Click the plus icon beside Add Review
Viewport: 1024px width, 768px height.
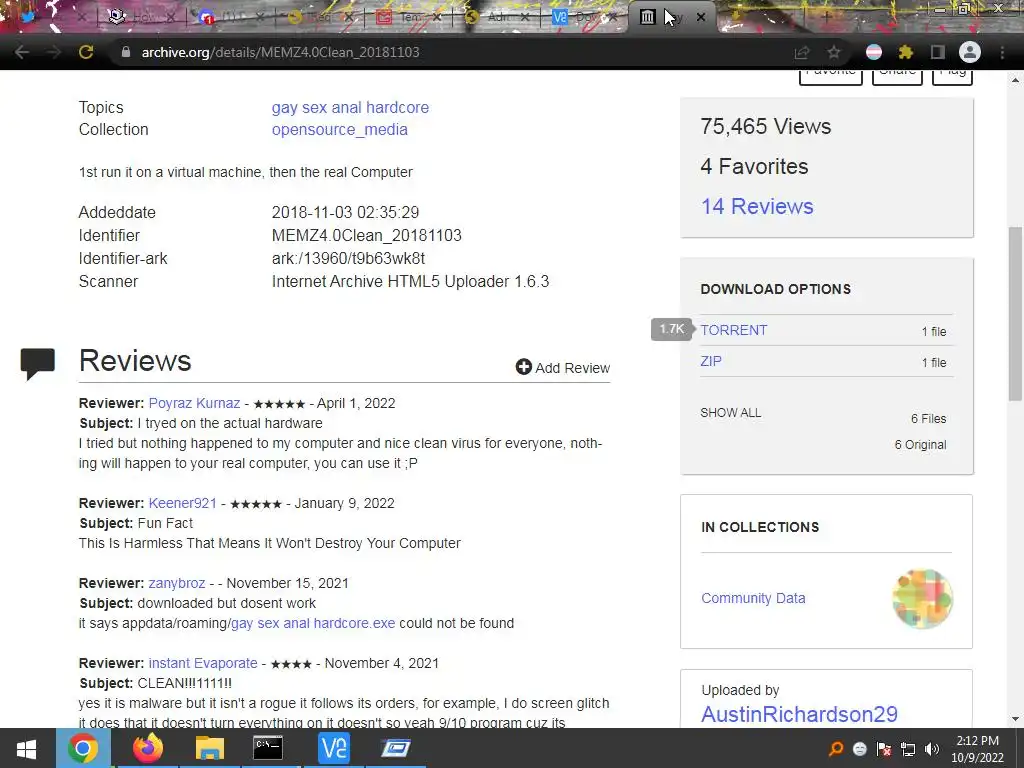523,367
